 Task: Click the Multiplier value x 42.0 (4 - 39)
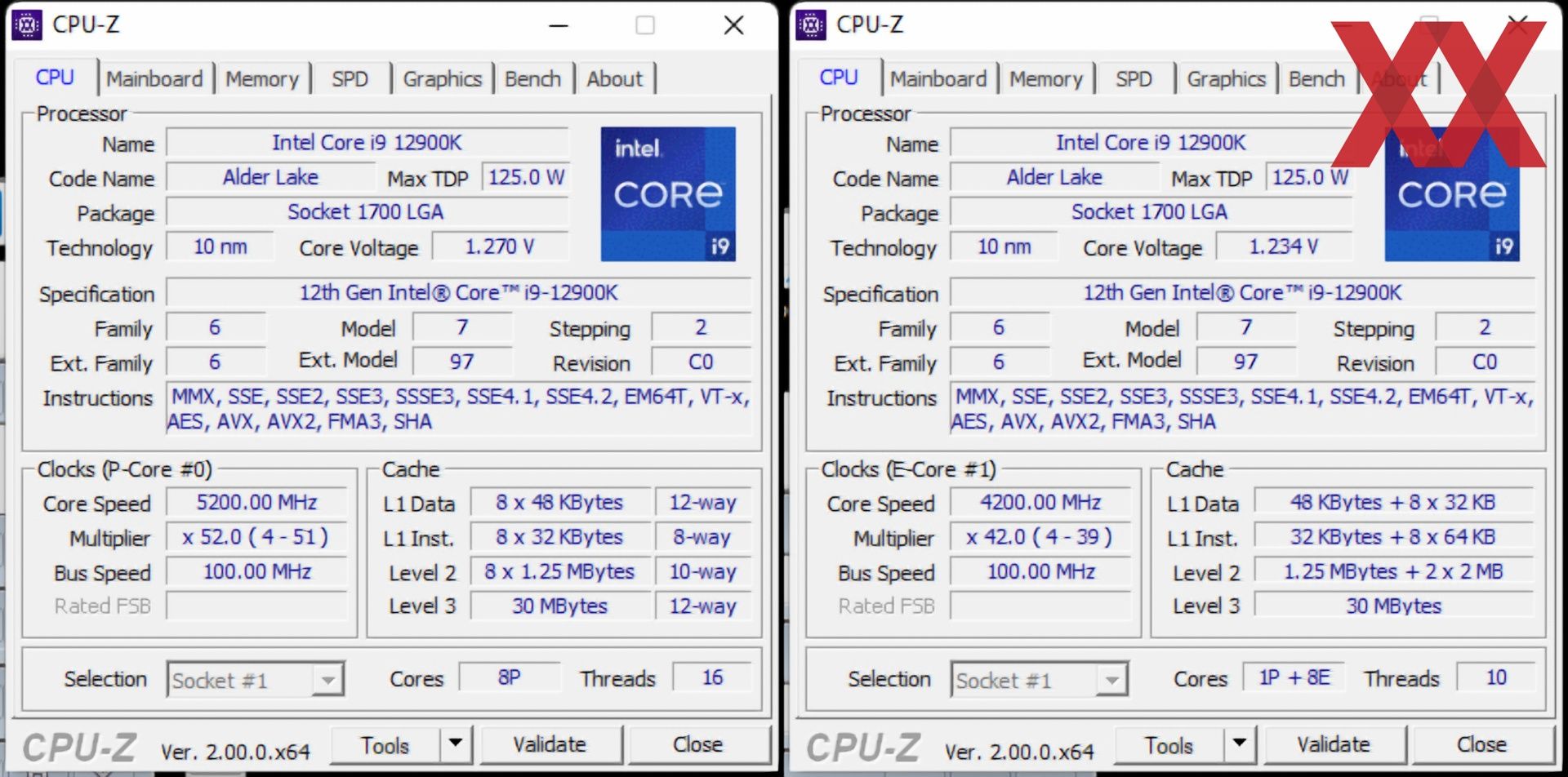click(1041, 537)
